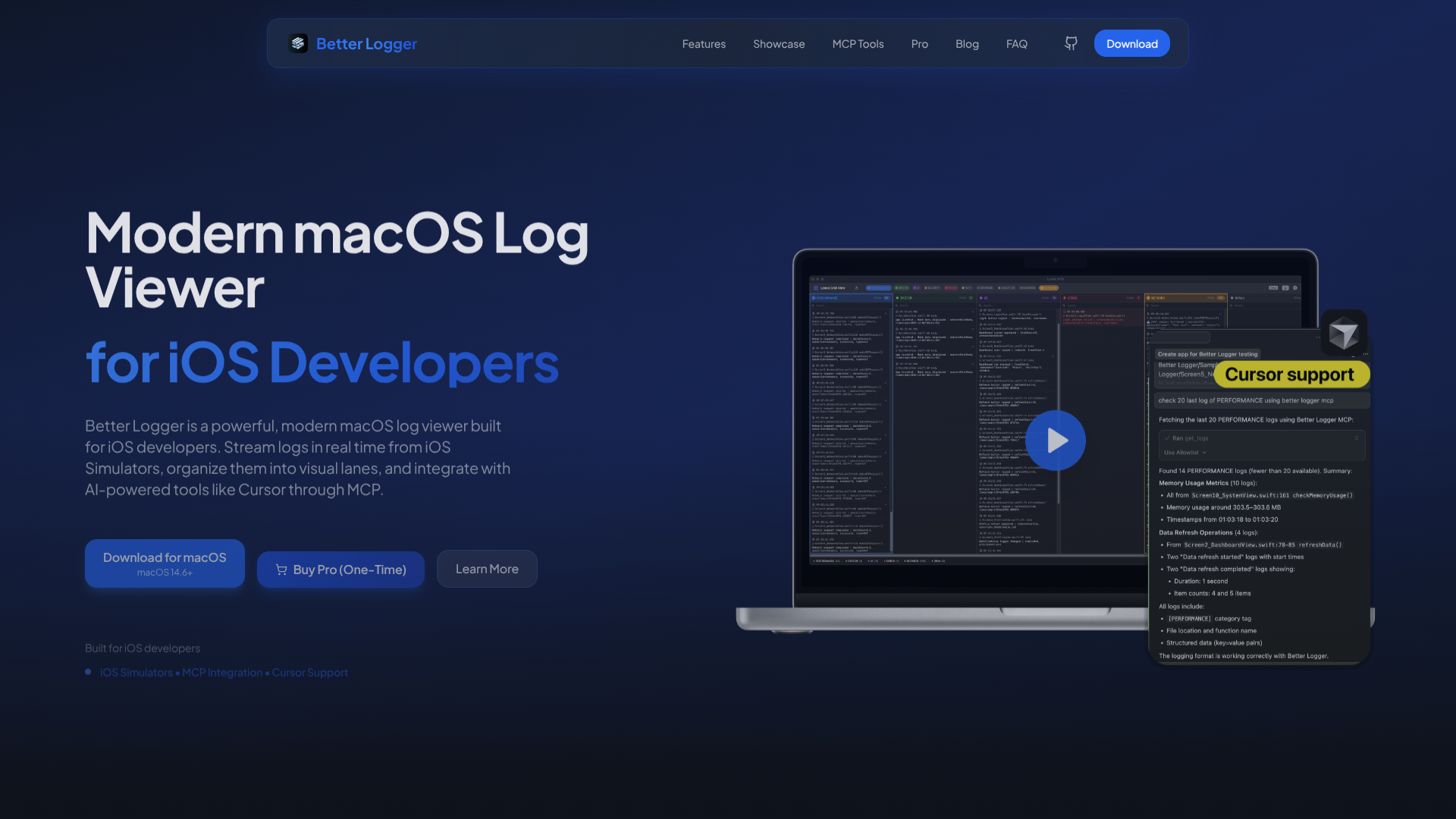Expand the Use Allowlist dropdown
Viewport: 1456px width, 819px height.
coord(1185,452)
